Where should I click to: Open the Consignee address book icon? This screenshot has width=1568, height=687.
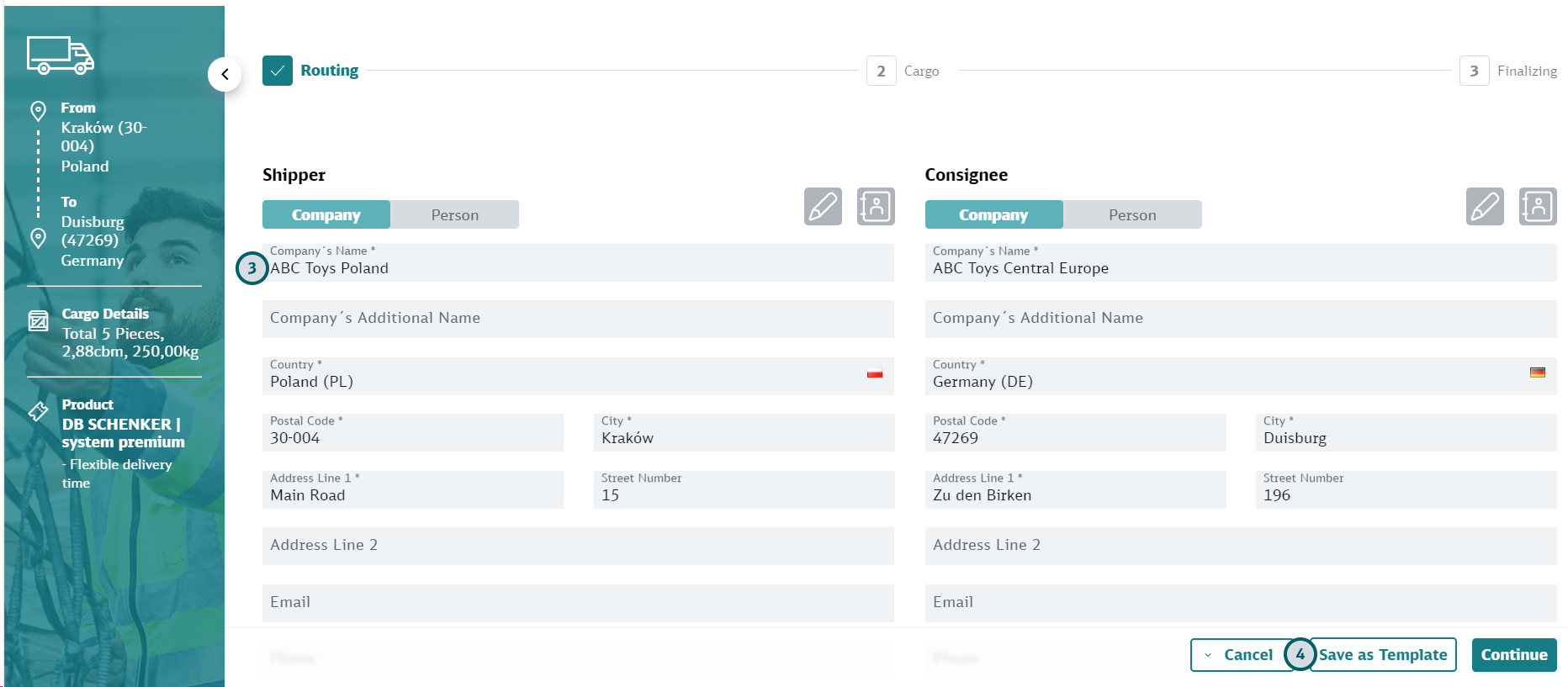coord(1538,207)
